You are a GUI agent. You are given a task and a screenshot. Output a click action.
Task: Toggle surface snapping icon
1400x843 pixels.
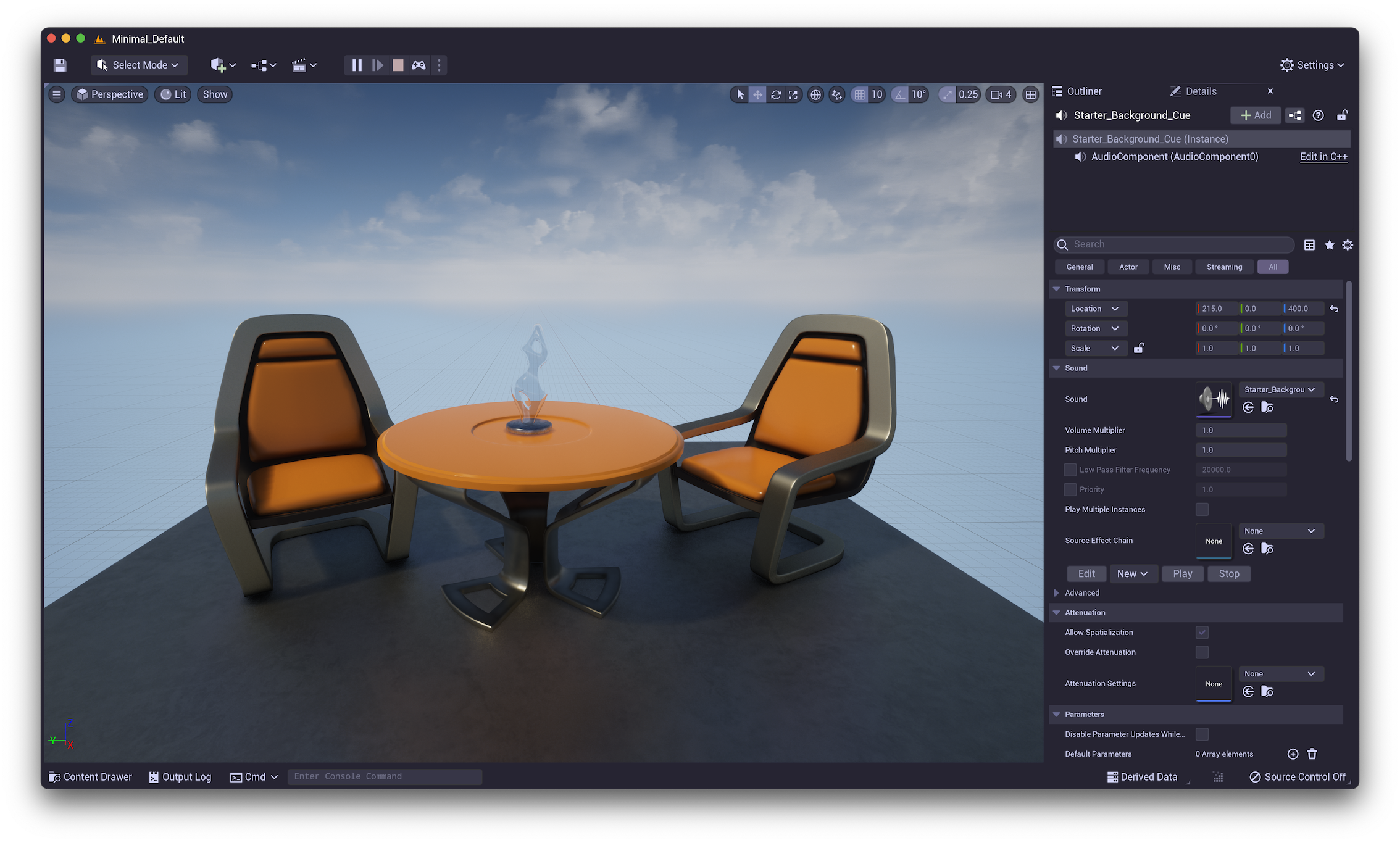coord(836,94)
